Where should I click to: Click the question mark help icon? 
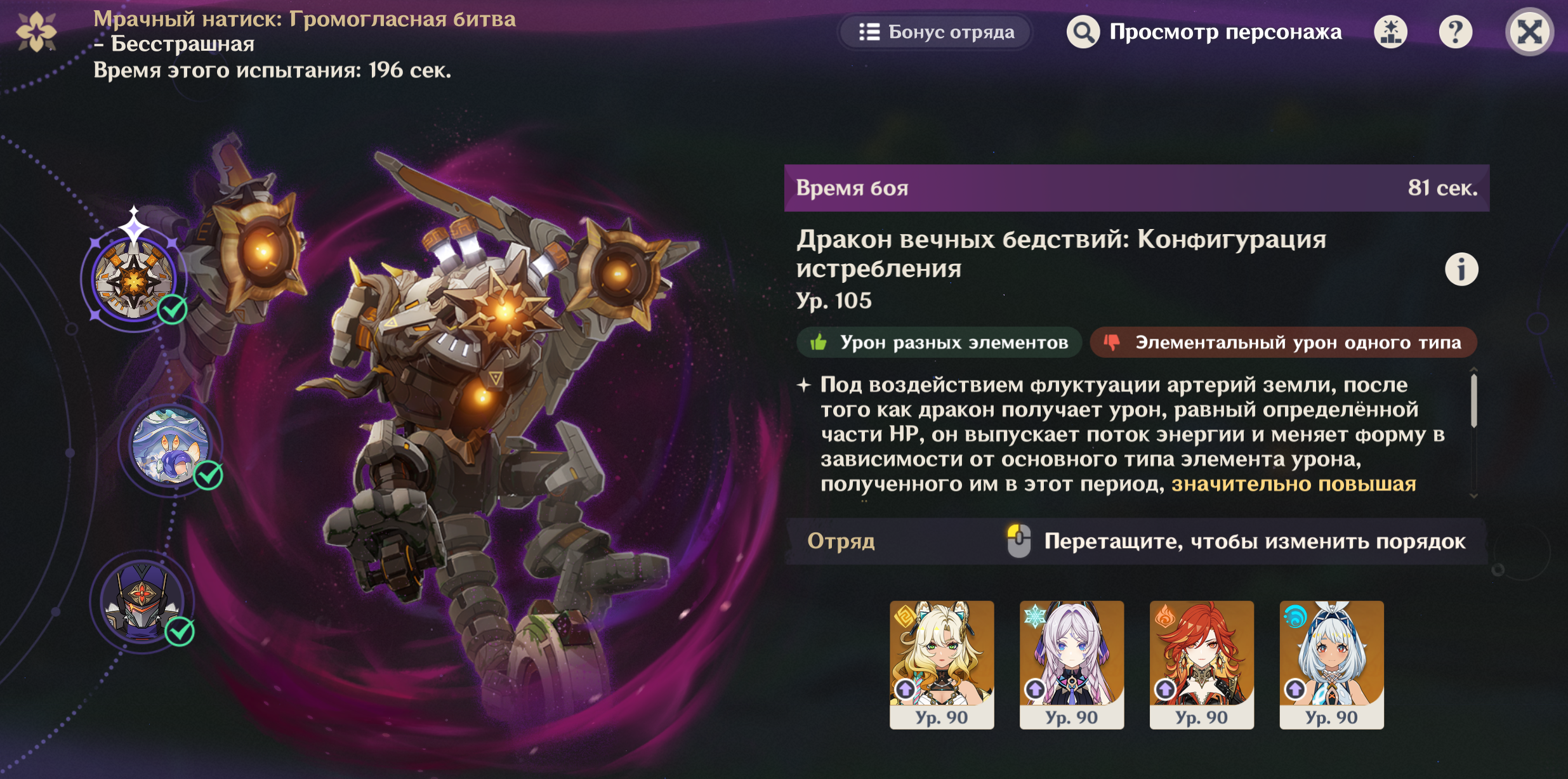click(x=1455, y=32)
